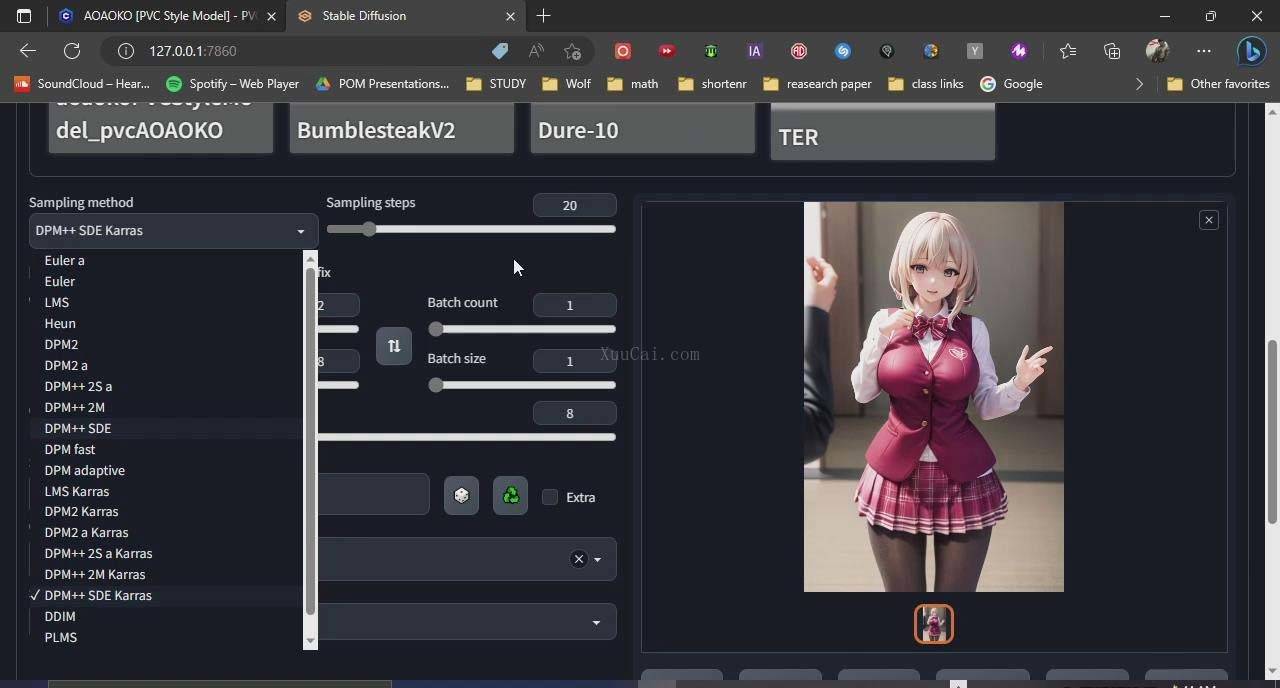The height and width of the screenshot is (688, 1280).
Task: Switch to the AOAOKO PVC Style Model tab
Action: (x=160, y=16)
